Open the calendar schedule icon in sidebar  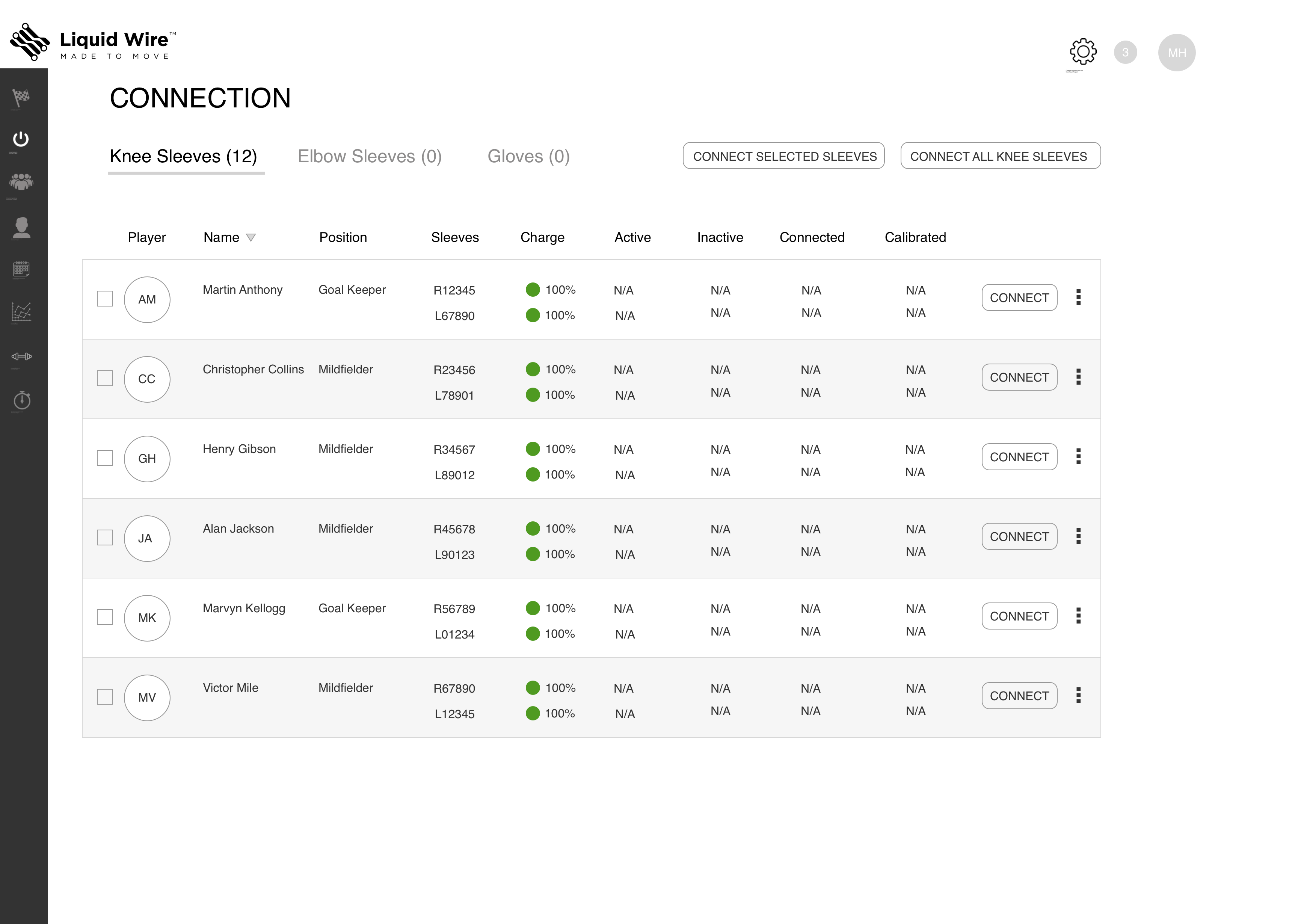22,269
